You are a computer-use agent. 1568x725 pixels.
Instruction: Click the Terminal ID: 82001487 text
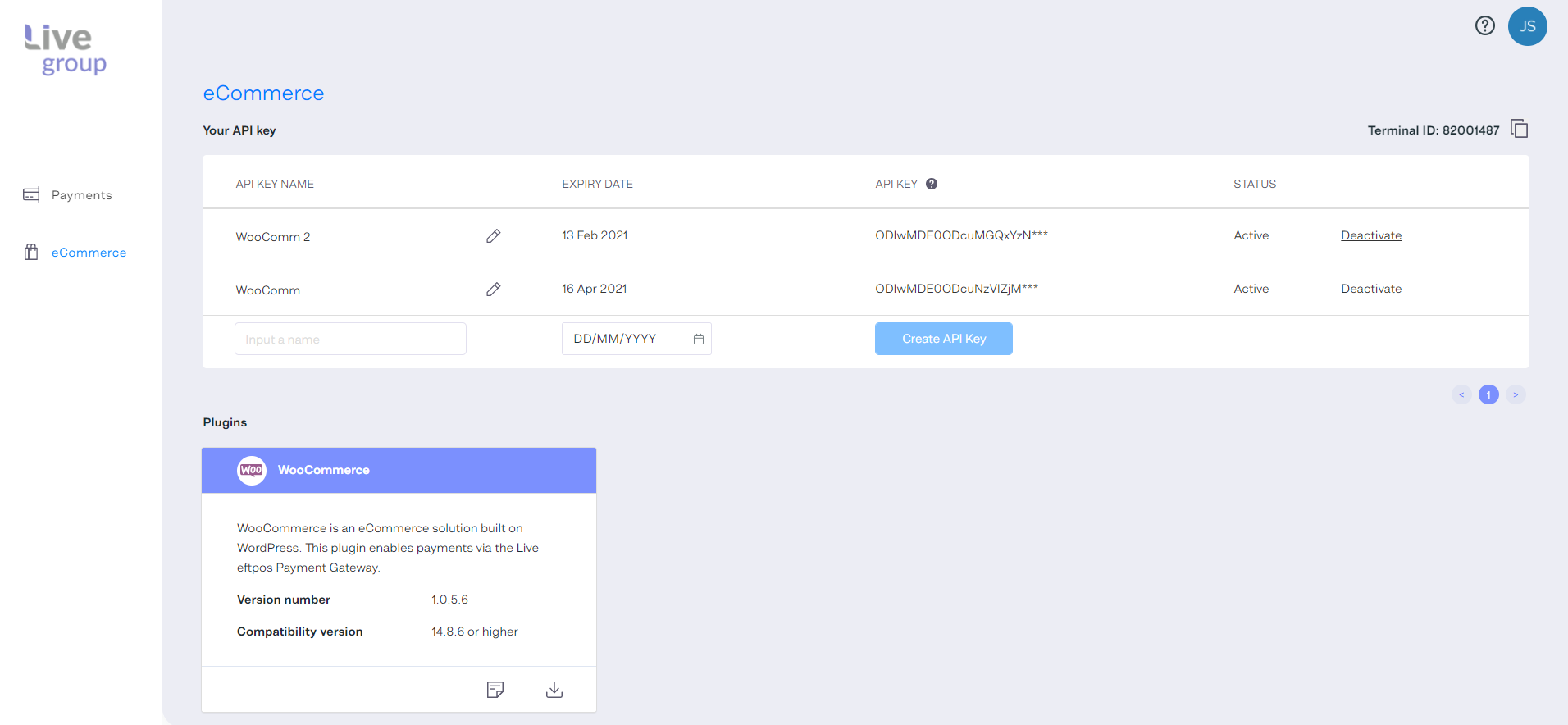click(1434, 130)
